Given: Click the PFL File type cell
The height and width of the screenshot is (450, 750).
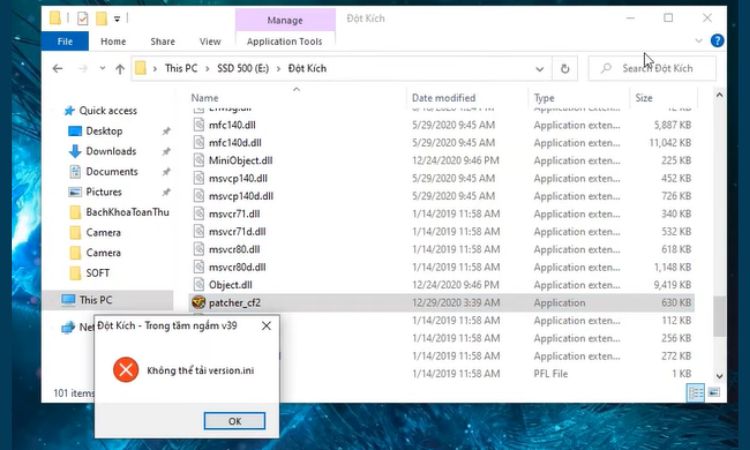Looking at the screenshot, I should coord(551,373).
